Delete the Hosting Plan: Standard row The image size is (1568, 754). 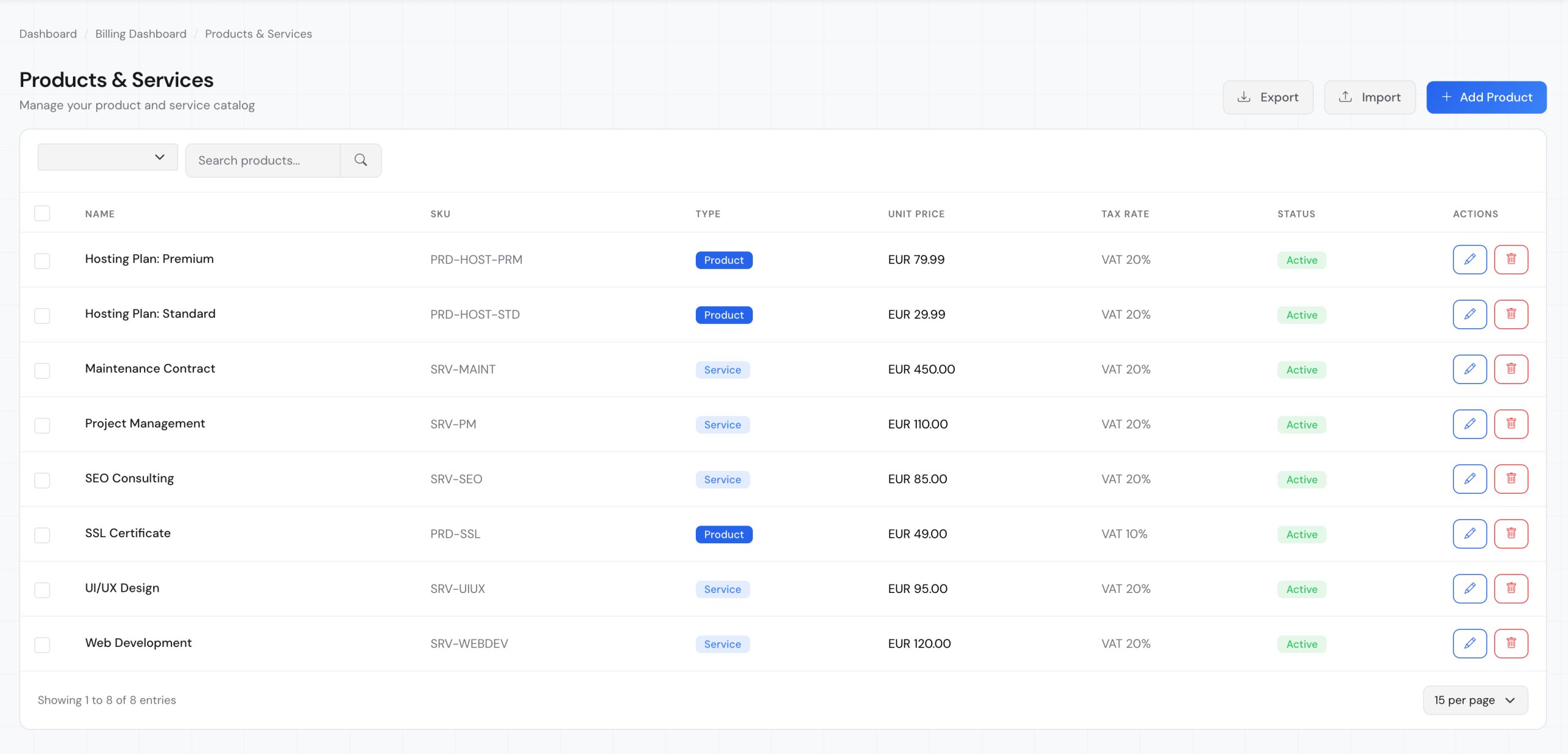[1510, 314]
